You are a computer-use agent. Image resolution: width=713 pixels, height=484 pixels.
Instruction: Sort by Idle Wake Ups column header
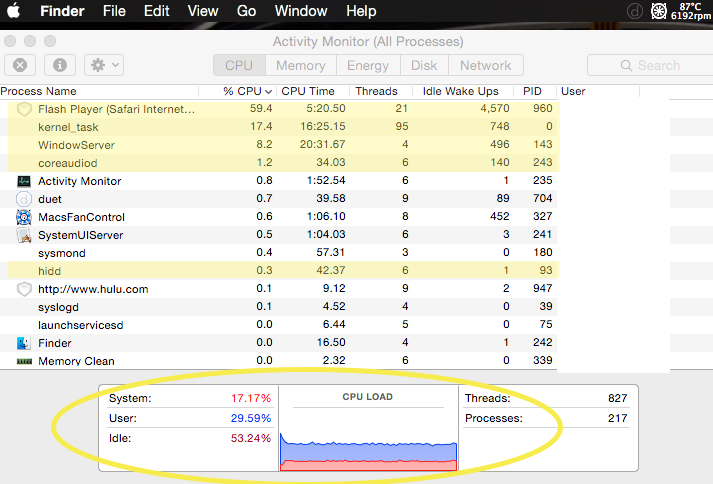click(x=461, y=91)
